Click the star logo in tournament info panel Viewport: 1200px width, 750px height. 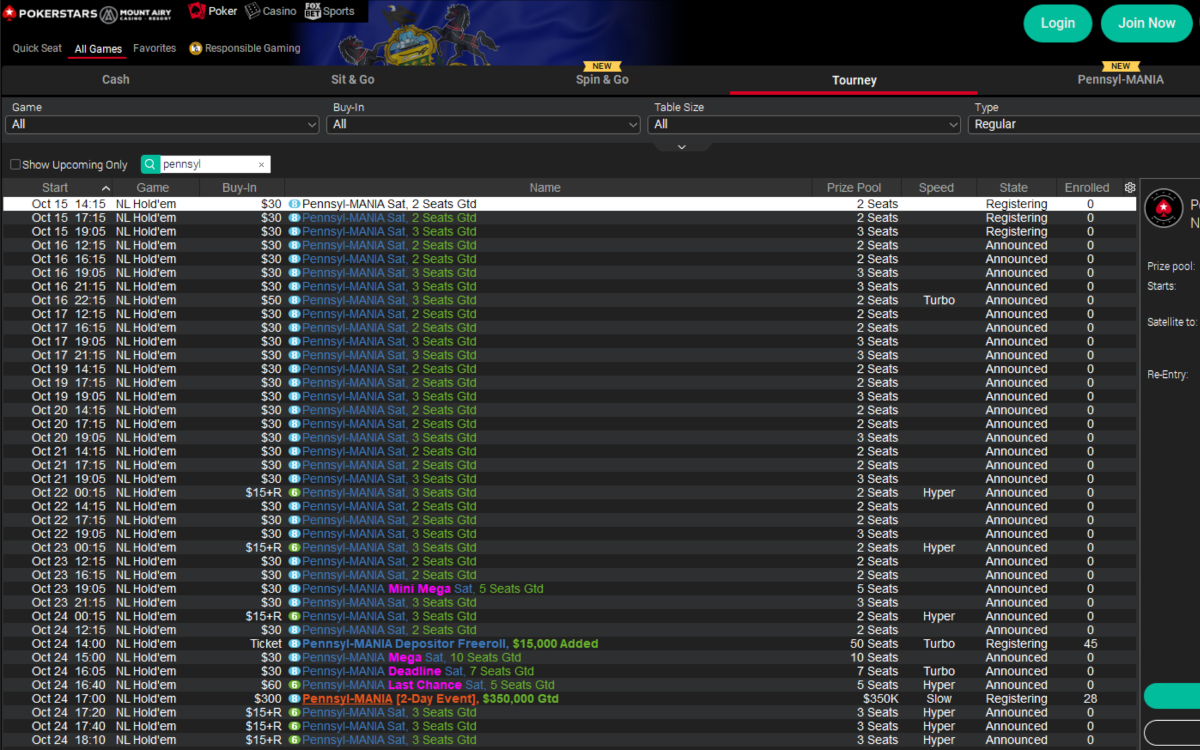pos(1163,207)
